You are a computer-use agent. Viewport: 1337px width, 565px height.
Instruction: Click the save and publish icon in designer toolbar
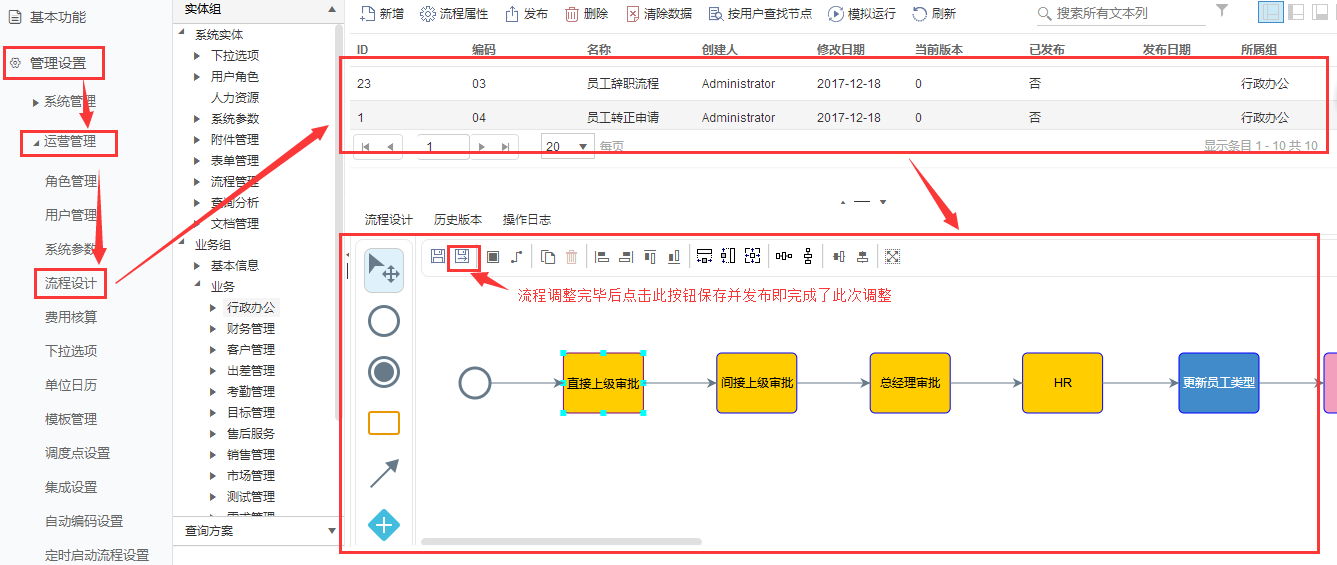coord(462,257)
